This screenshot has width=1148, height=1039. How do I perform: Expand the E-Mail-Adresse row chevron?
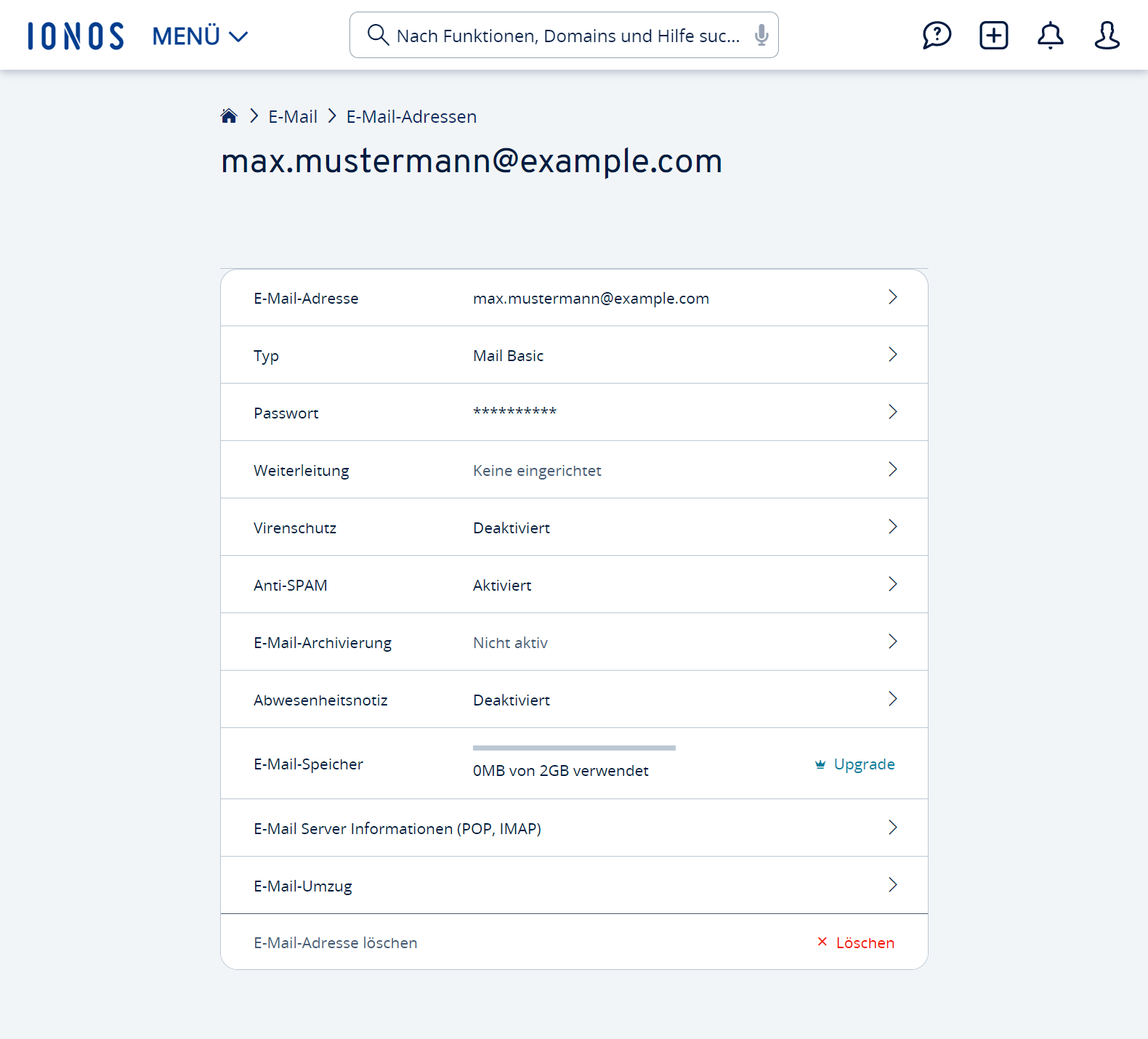tap(893, 297)
